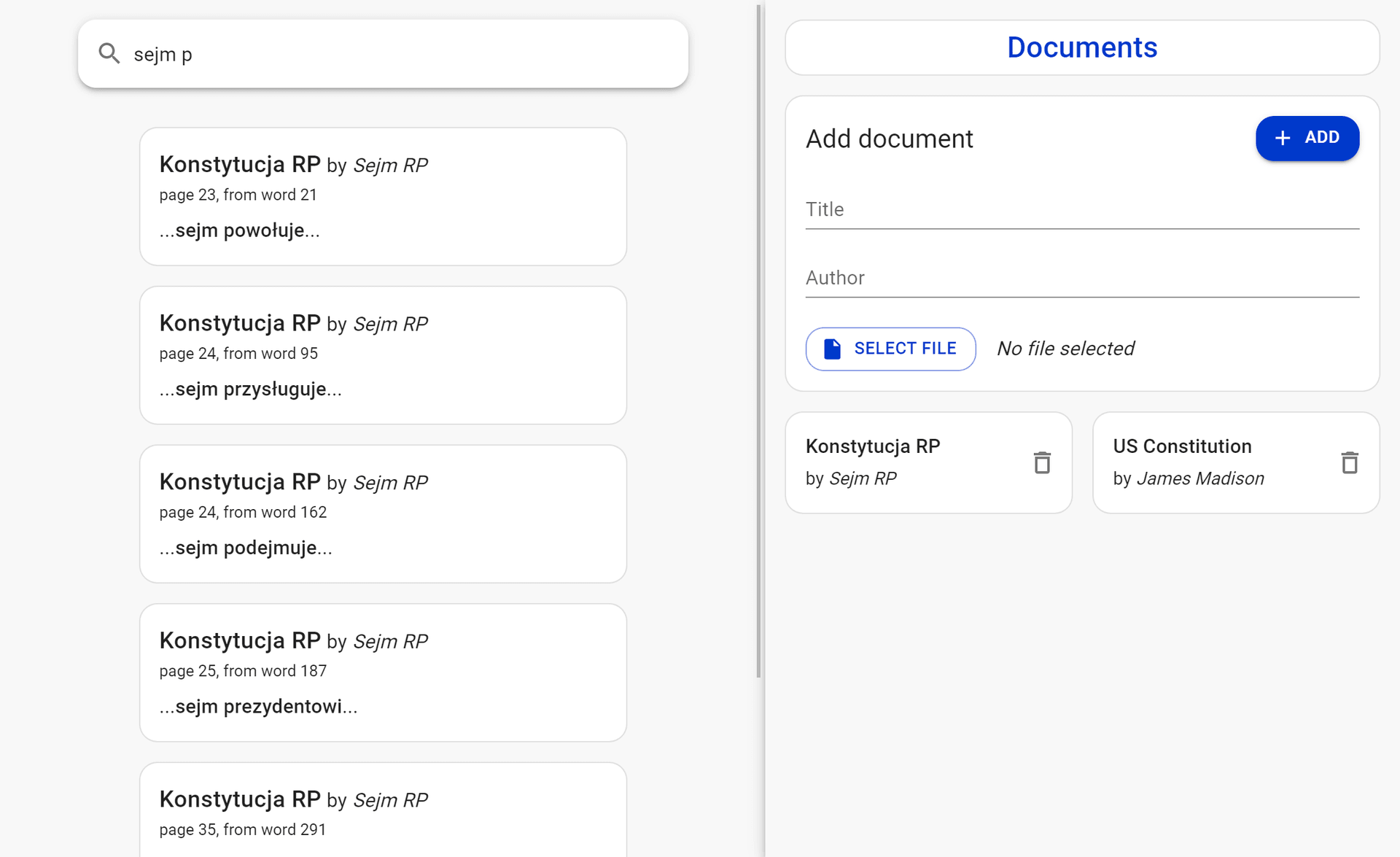Click the results list scrollbar
The image size is (1400, 857).
tap(759, 341)
